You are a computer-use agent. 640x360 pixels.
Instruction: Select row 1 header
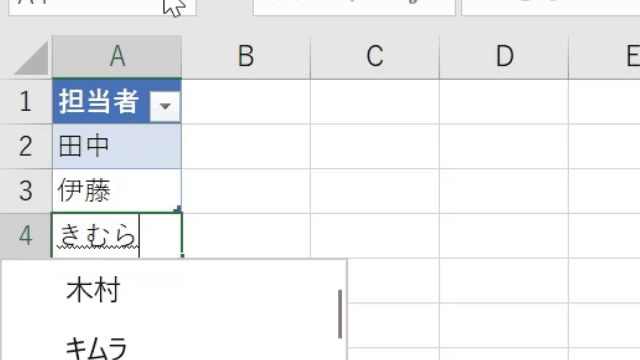point(26,102)
